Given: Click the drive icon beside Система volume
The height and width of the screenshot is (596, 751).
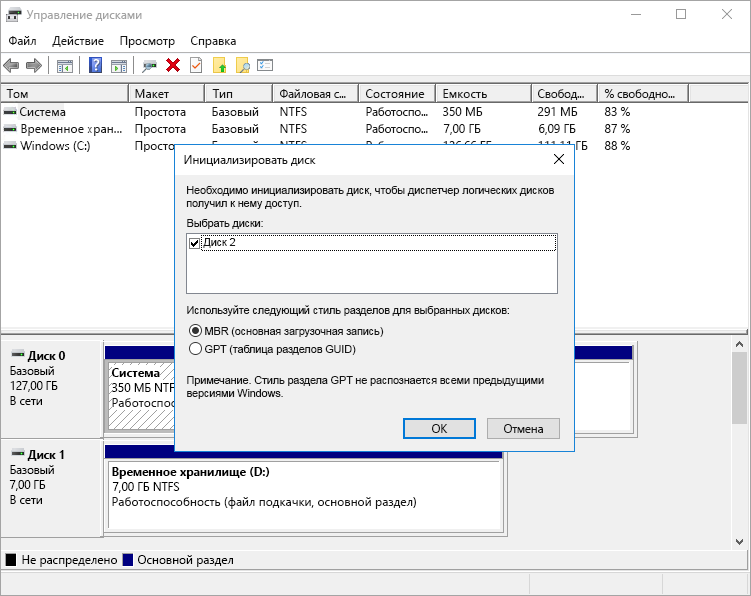Looking at the screenshot, I should pyautogui.click(x=10, y=112).
